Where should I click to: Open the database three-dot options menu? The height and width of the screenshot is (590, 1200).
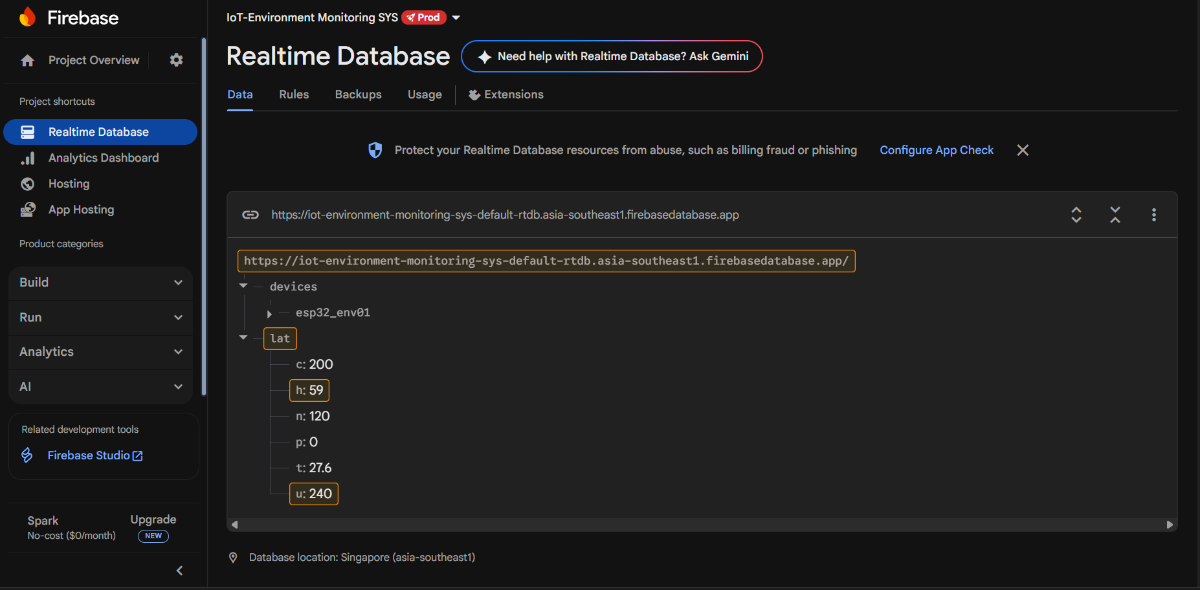click(1154, 215)
